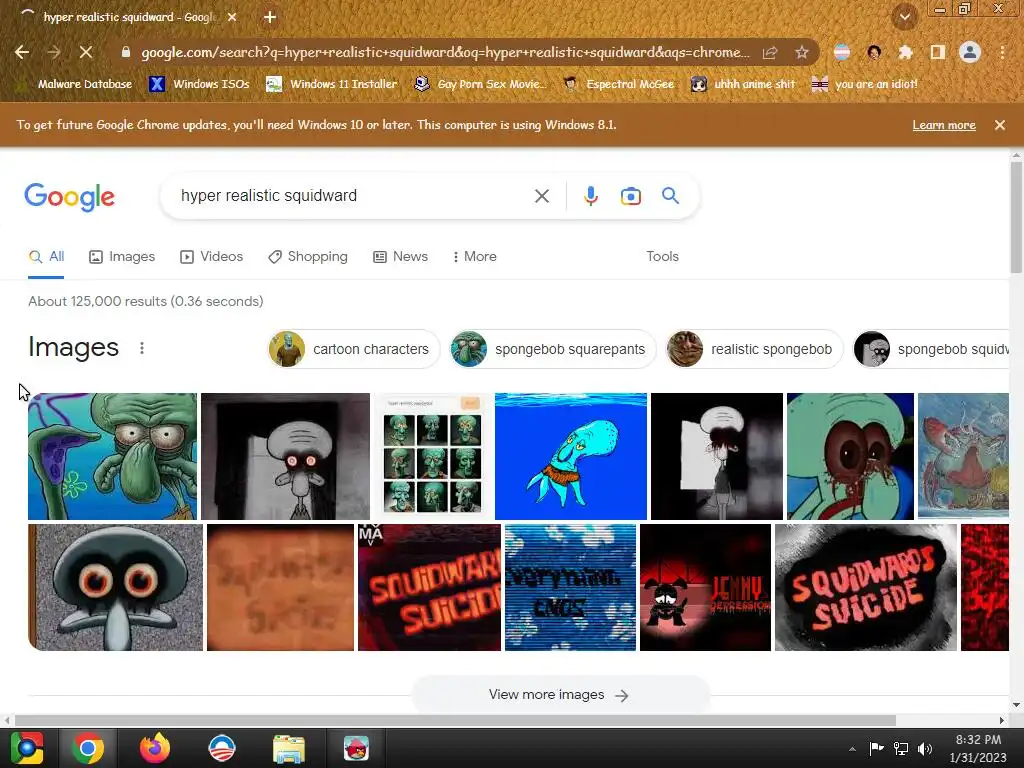The width and height of the screenshot is (1024, 768).
Task: Open the you are an idiot bookmark
Action: (x=864, y=84)
